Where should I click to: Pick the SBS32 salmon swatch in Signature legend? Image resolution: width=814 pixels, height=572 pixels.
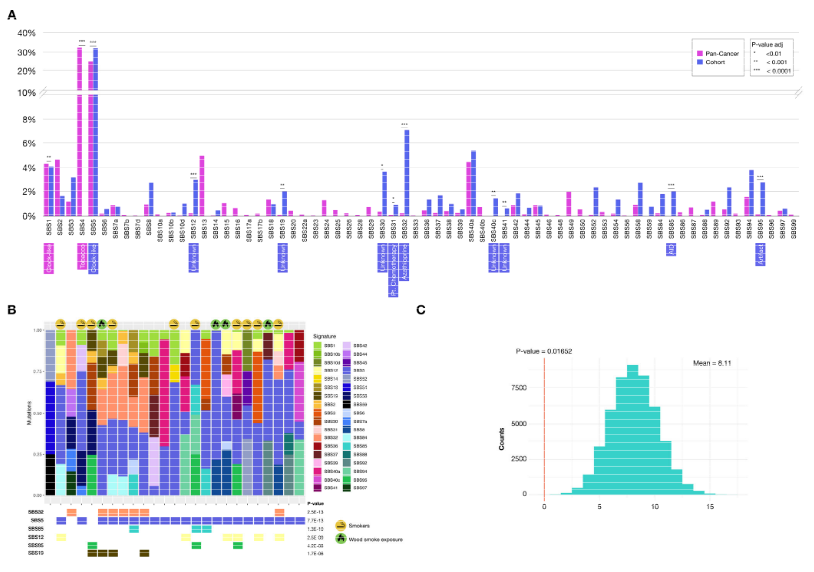coord(318,438)
